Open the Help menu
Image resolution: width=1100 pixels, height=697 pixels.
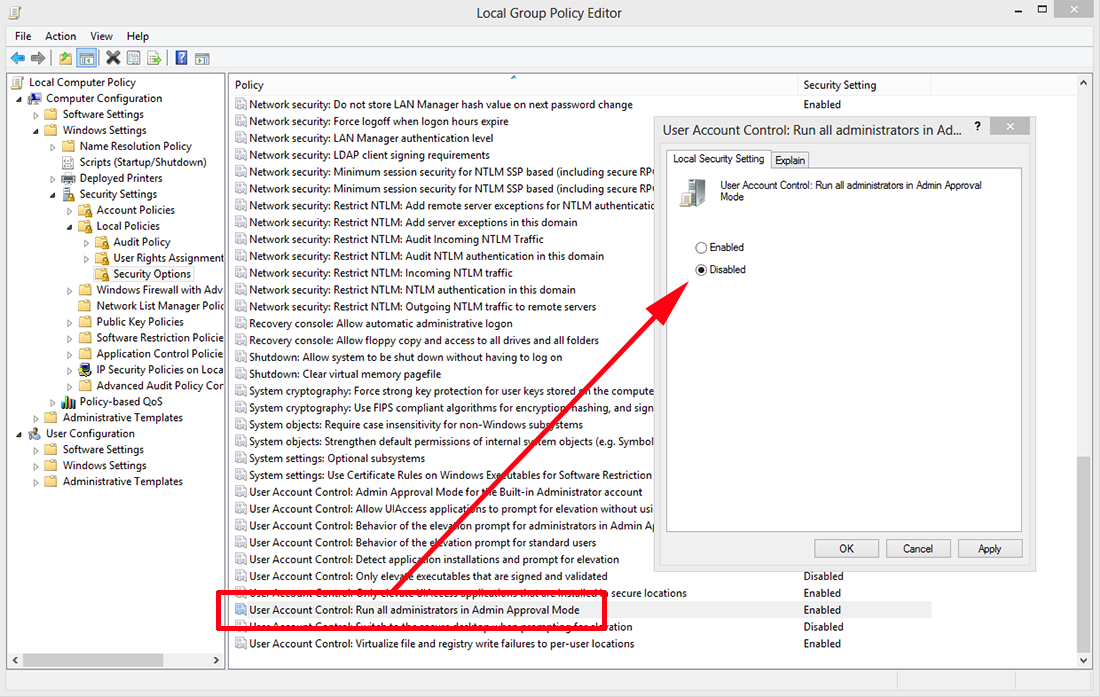pos(138,36)
